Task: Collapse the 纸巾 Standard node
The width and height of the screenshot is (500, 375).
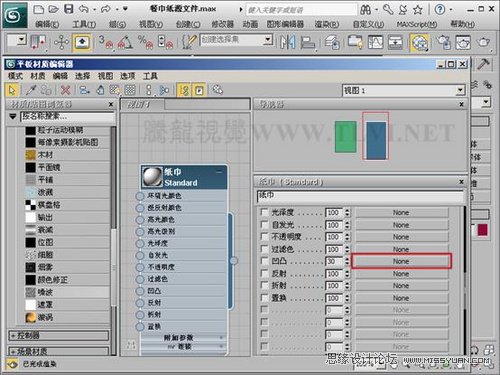Action: pyautogui.click(x=219, y=172)
